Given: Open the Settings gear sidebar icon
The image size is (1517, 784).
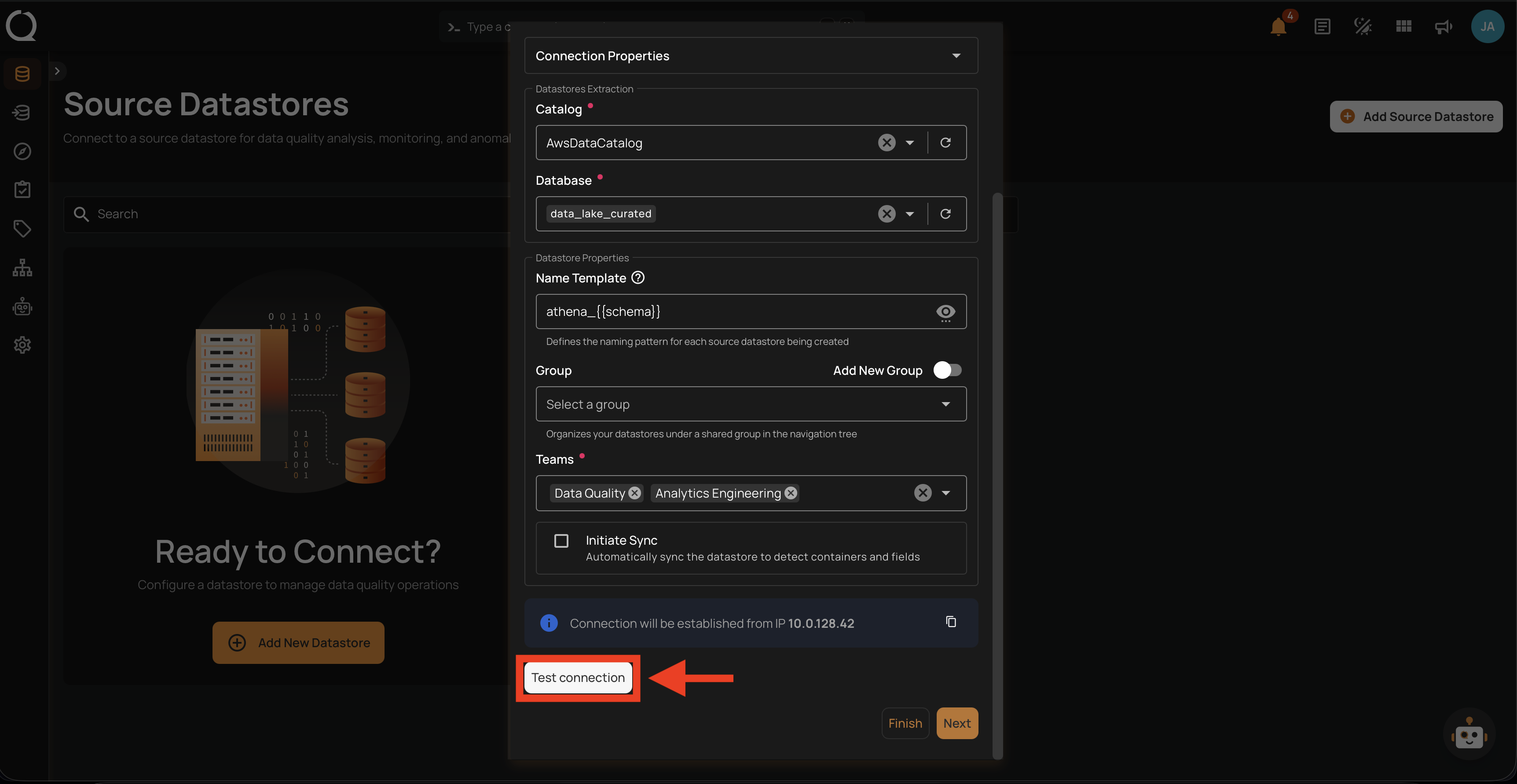Looking at the screenshot, I should pos(22,345).
